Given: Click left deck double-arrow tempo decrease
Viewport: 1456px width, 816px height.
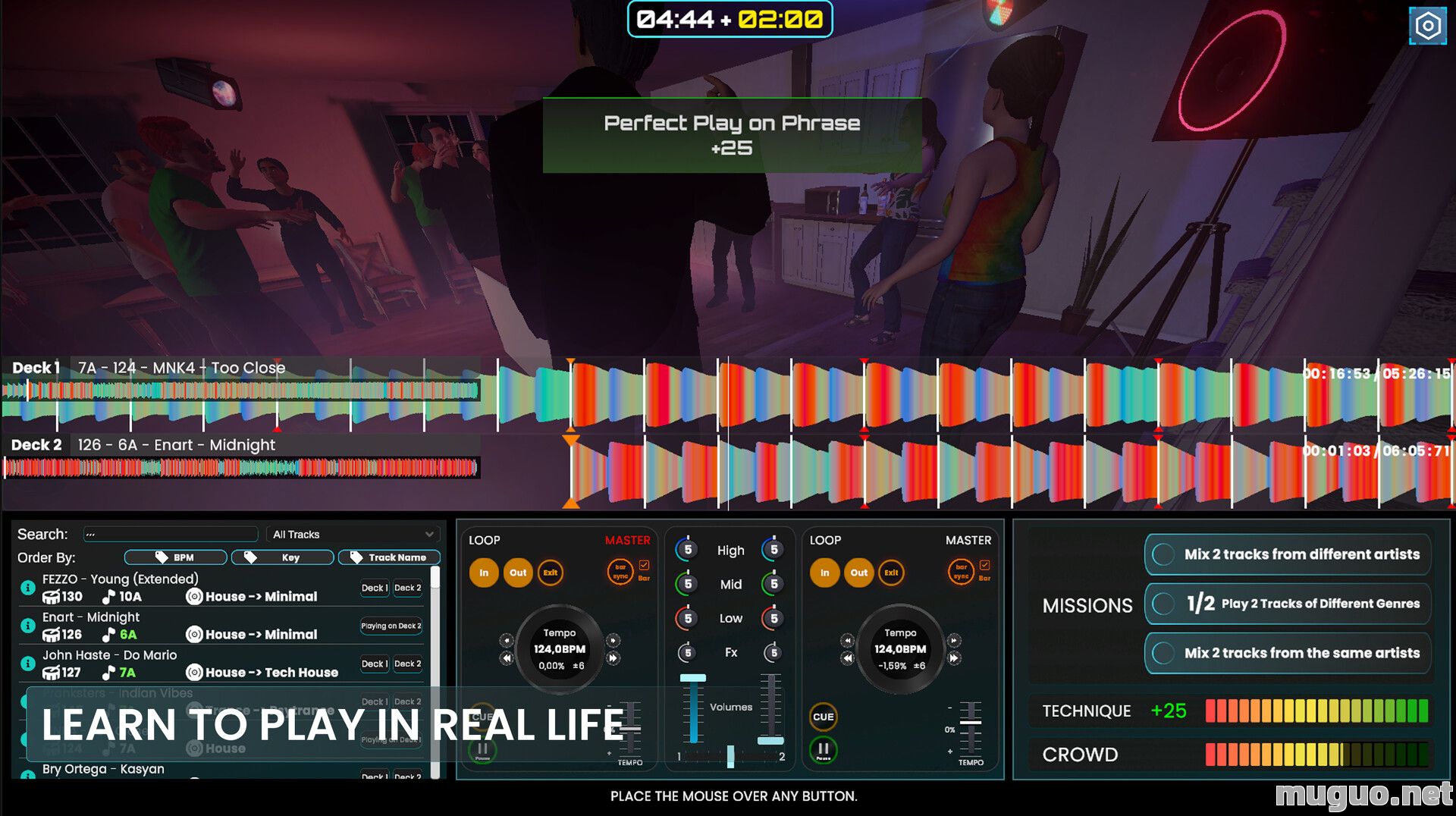Looking at the screenshot, I should (507, 658).
